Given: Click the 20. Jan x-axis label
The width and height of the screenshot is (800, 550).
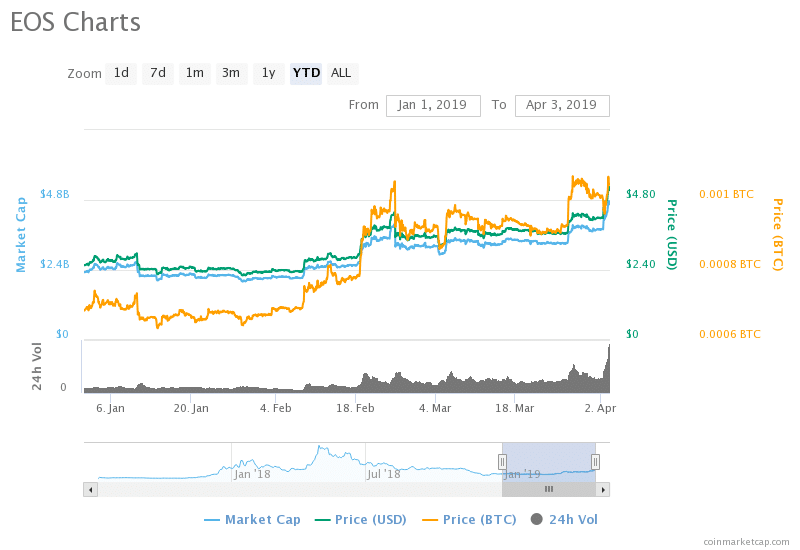Looking at the screenshot, I should tap(191, 409).
